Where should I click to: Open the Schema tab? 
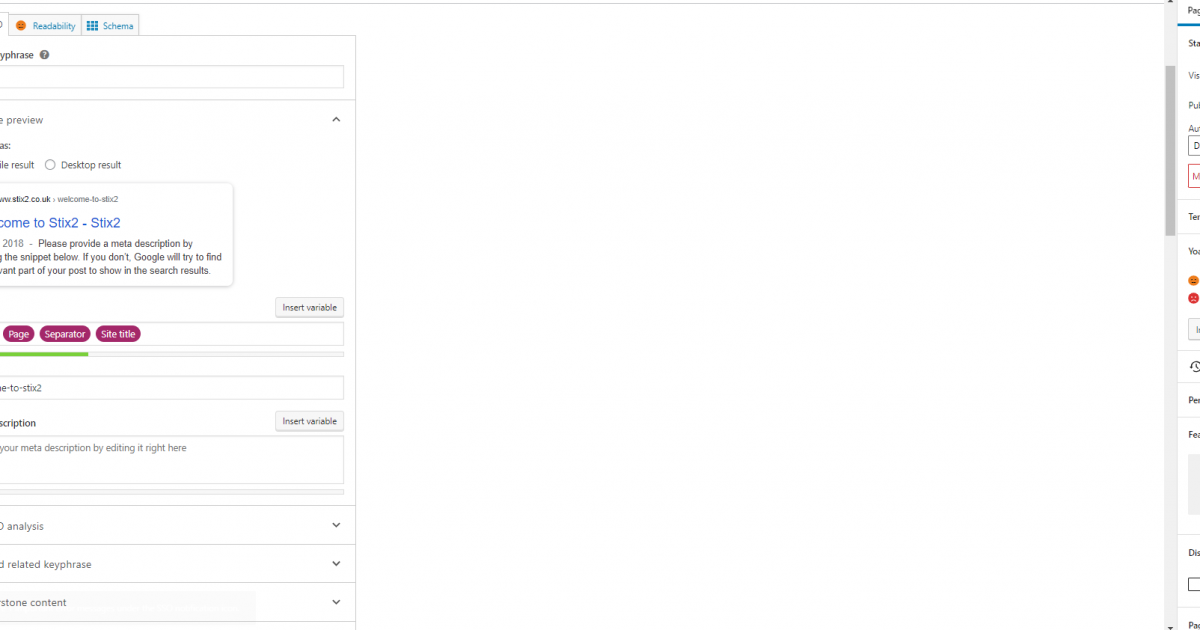point(117,26)
